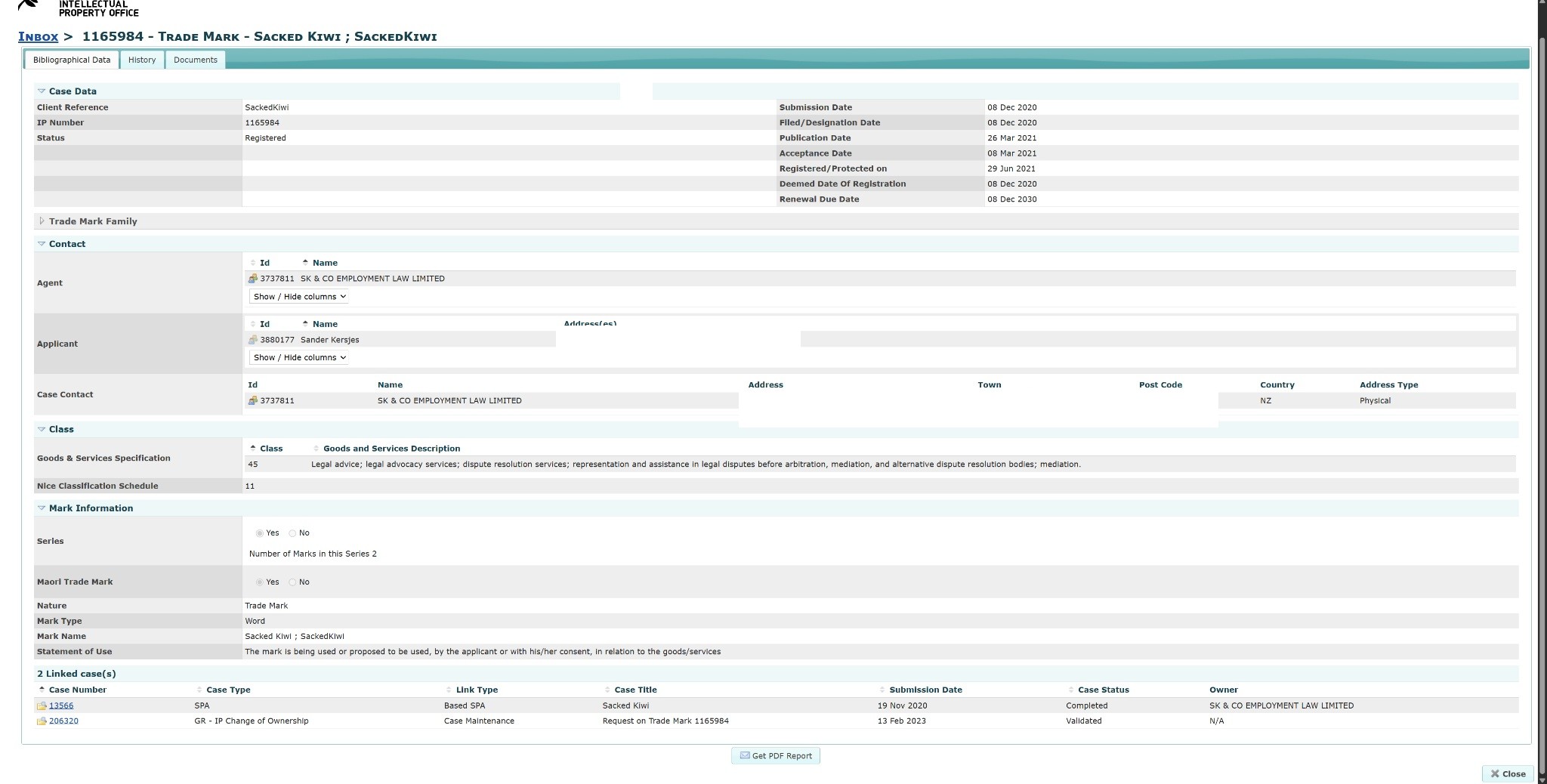
Task: Navigate back using the Inbox breadcrumb link
Action: tap(39, 36)
